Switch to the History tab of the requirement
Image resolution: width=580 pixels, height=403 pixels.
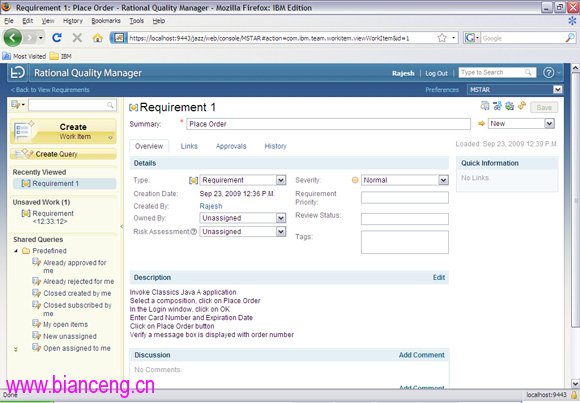tap(276, 146)
